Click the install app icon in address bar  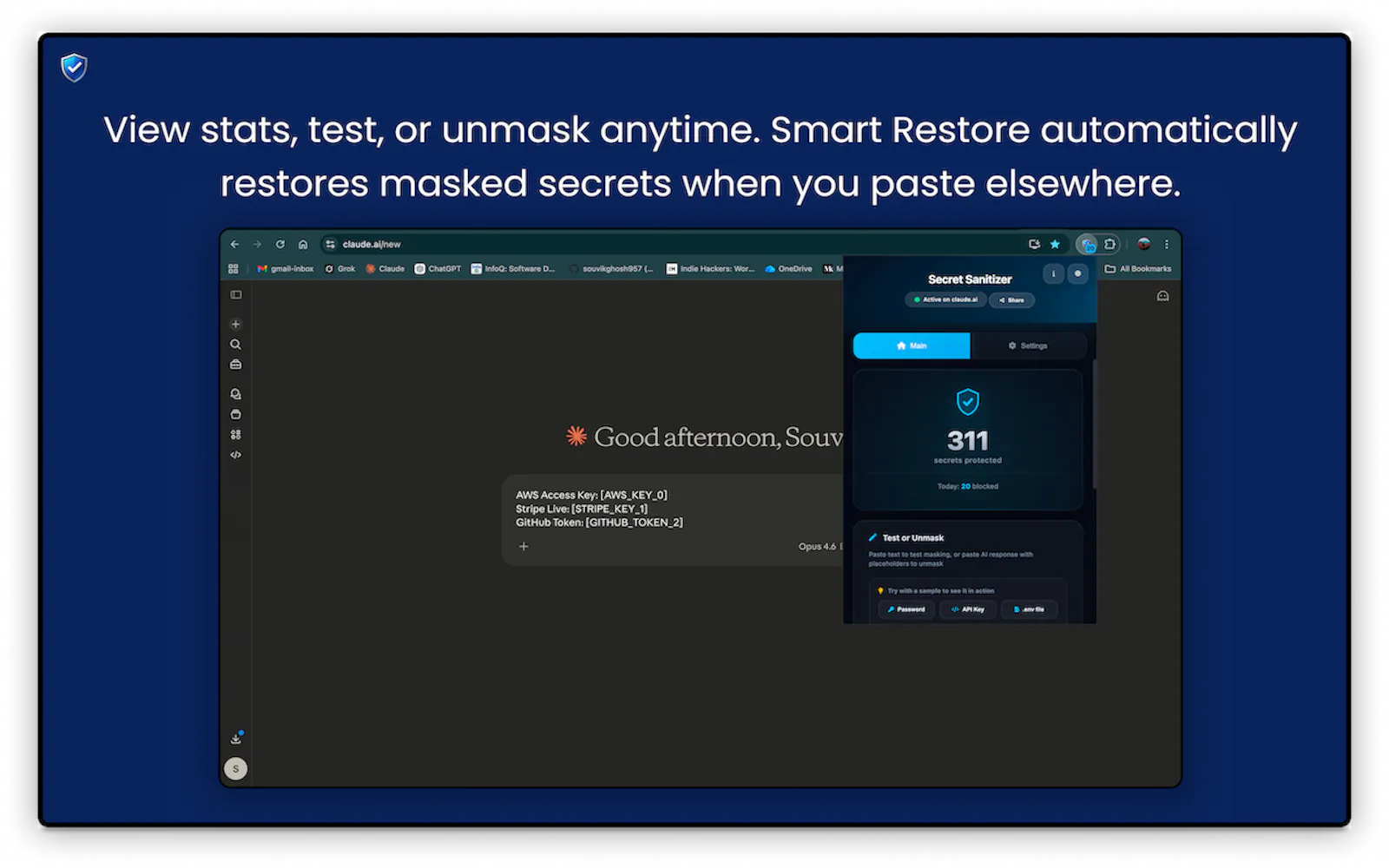pos(1034,245)
